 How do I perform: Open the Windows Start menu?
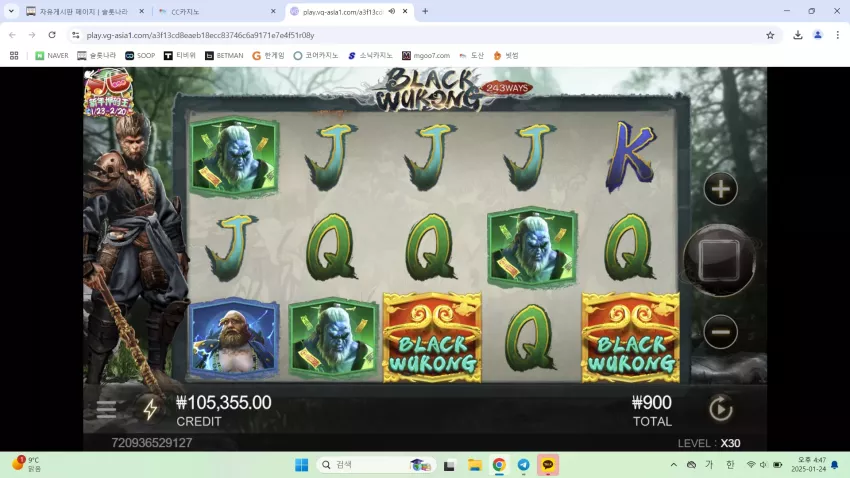(x=301, y=464)
